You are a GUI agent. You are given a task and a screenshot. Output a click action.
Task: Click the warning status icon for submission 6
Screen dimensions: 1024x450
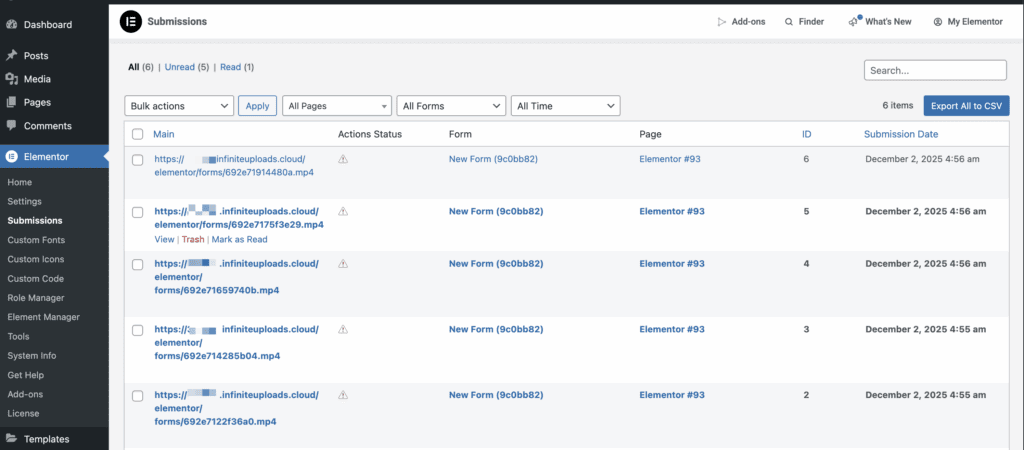tap(343, 159)
